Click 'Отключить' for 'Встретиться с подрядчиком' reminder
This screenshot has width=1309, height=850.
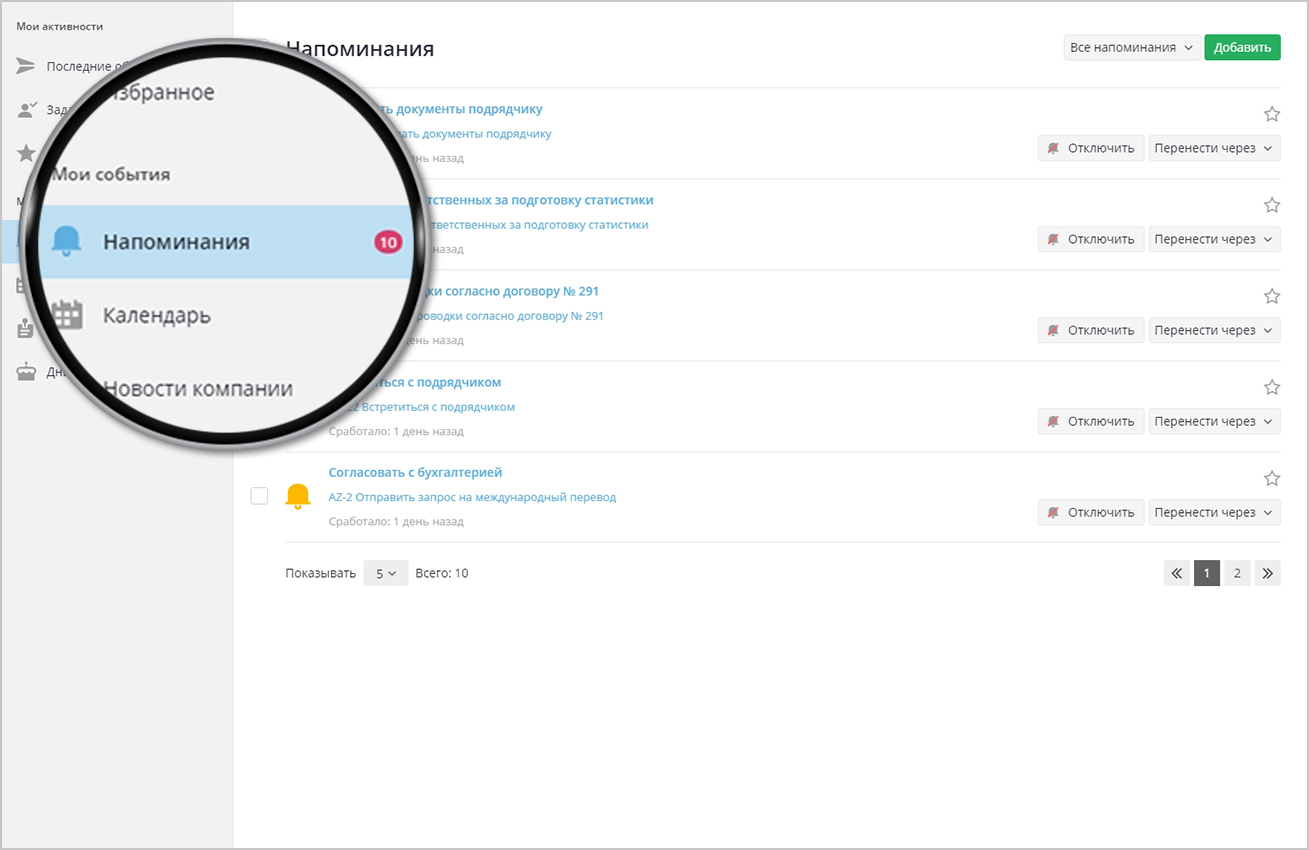tap(1090, 421)
